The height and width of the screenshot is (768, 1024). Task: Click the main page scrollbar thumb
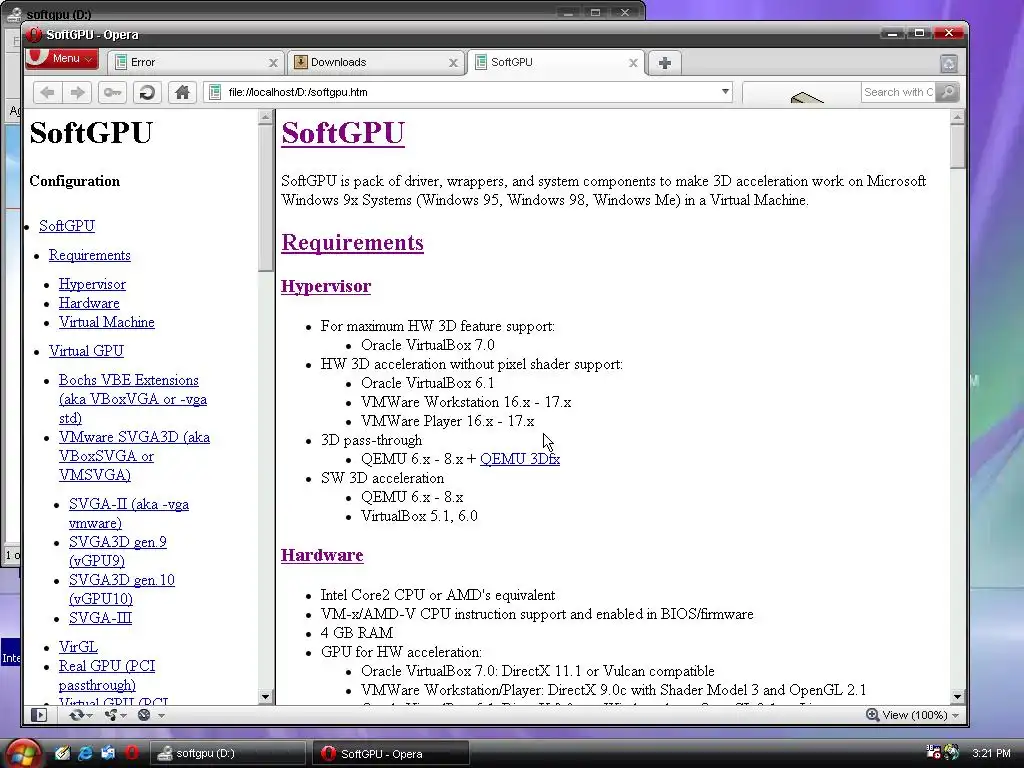click(957, 146)
